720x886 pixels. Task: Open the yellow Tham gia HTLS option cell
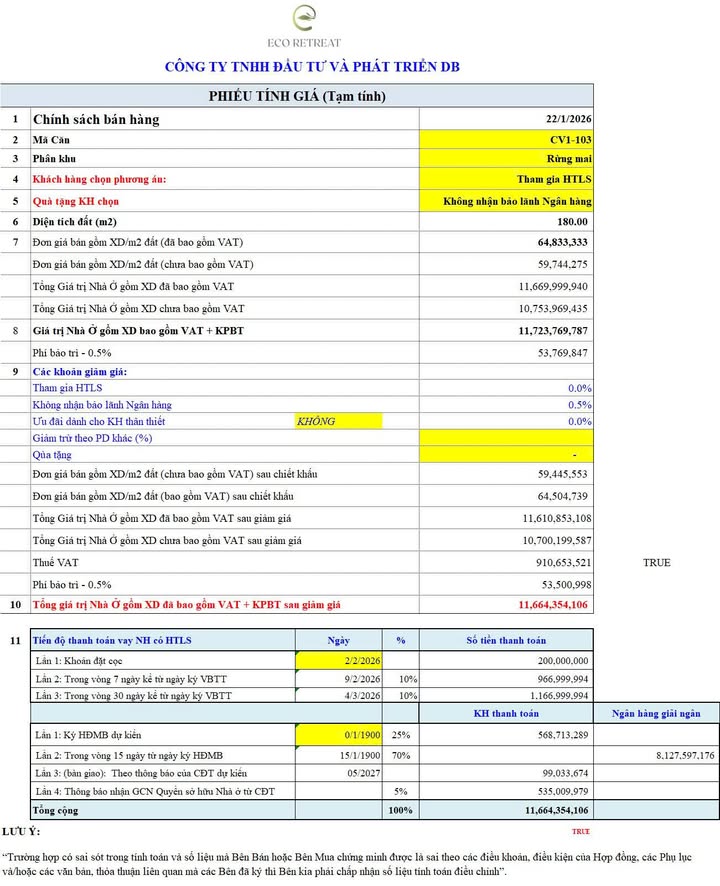tap(507, 179)
